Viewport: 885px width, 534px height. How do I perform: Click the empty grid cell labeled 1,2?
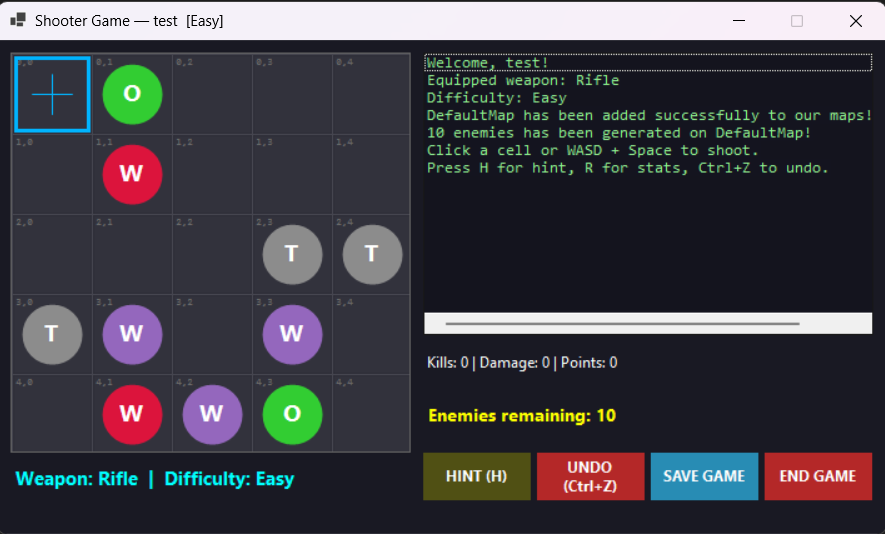pos(212,174)
